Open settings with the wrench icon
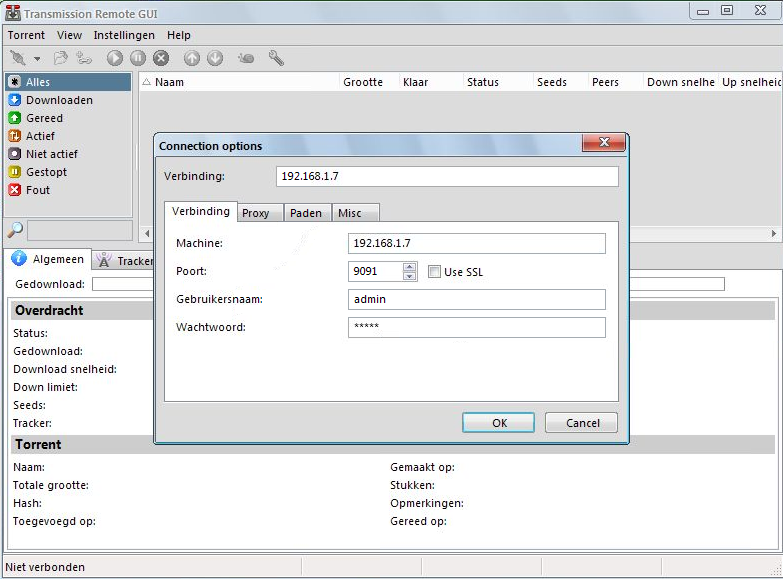This screenshot has width=783, height=579. click(276, 58)
